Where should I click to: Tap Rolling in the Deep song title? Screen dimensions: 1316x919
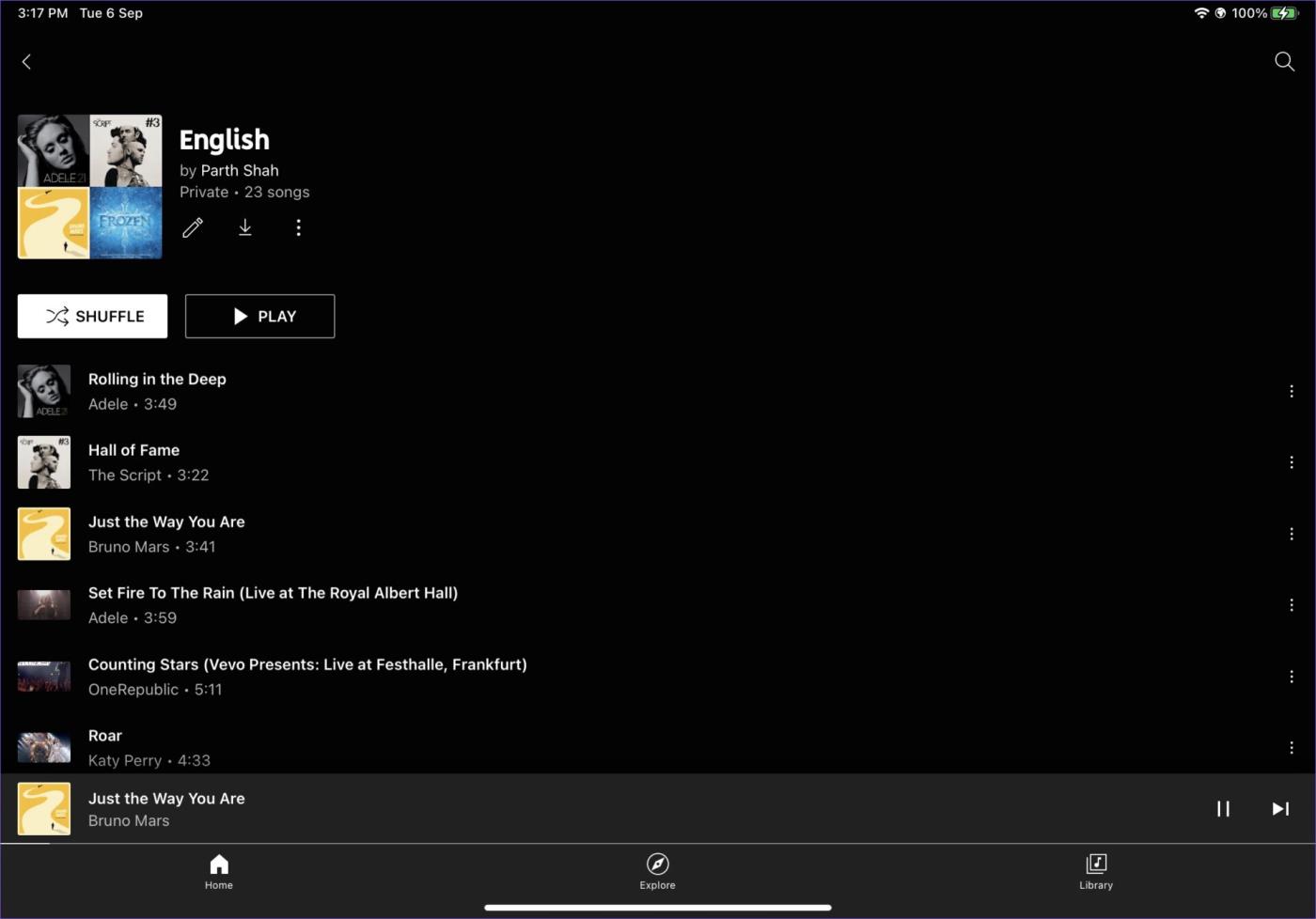coord(157,379)
